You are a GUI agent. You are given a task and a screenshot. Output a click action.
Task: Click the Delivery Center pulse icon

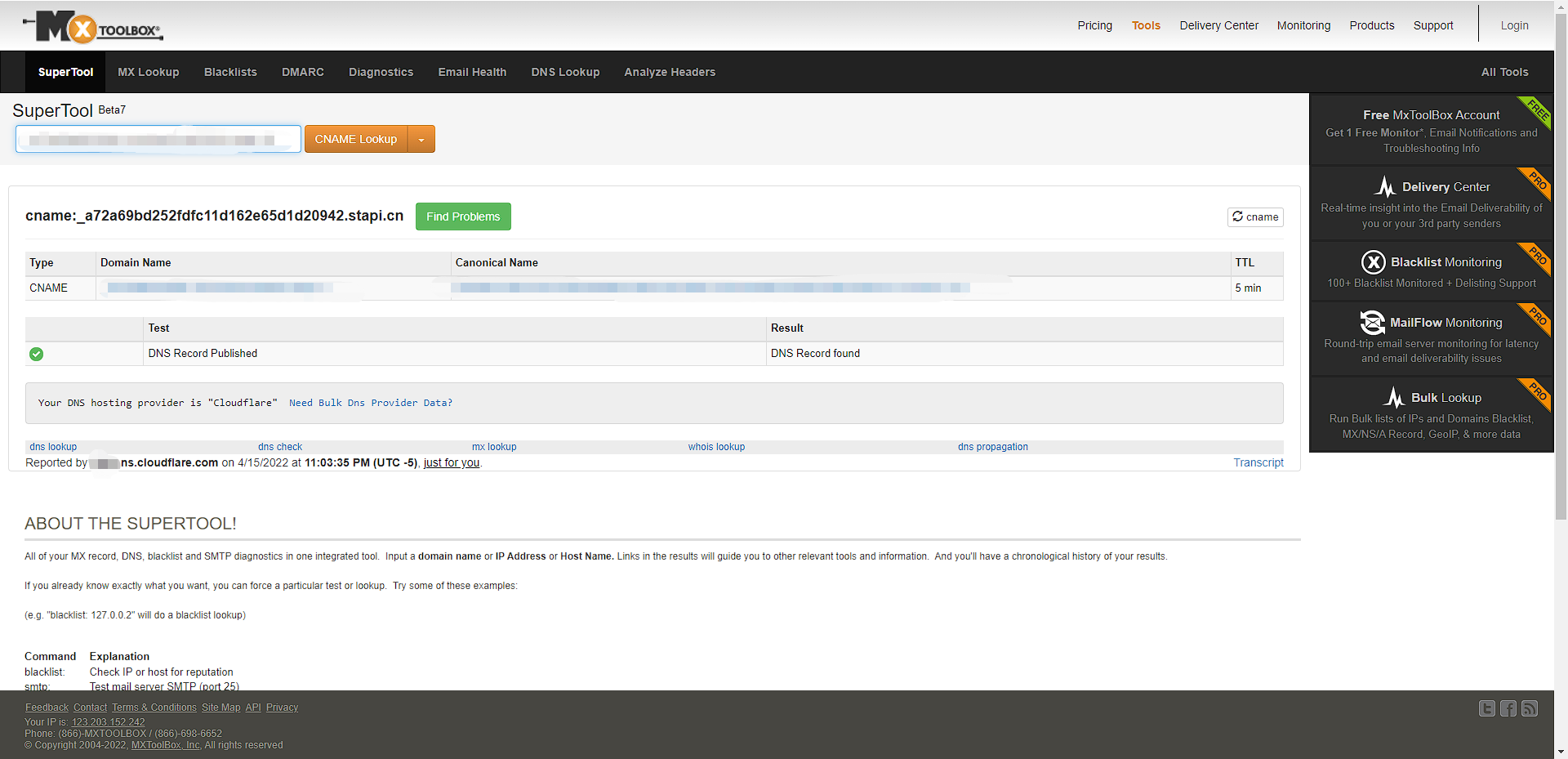coord(1385,186)
